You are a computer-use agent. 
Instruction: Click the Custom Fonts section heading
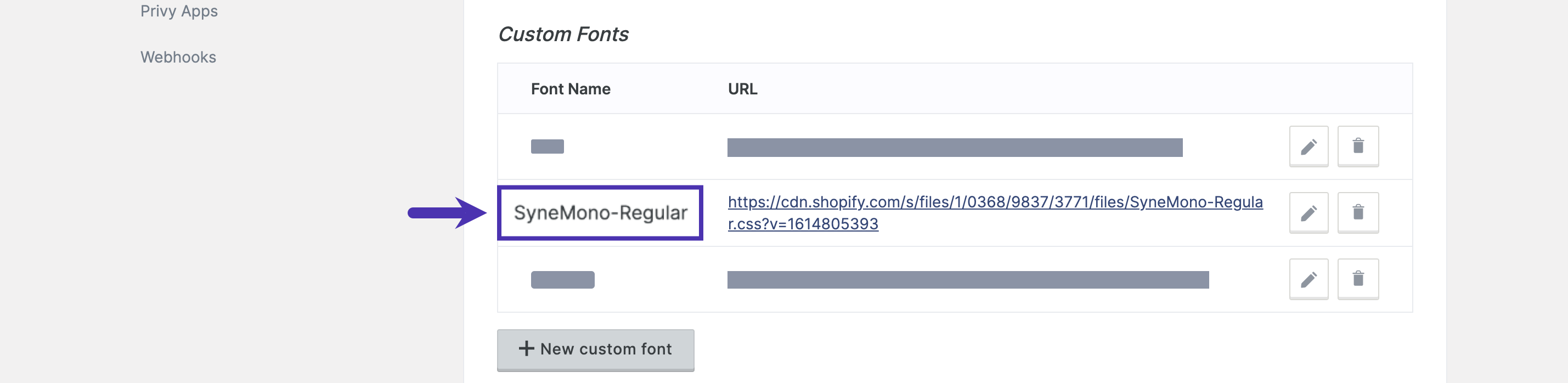563,34
